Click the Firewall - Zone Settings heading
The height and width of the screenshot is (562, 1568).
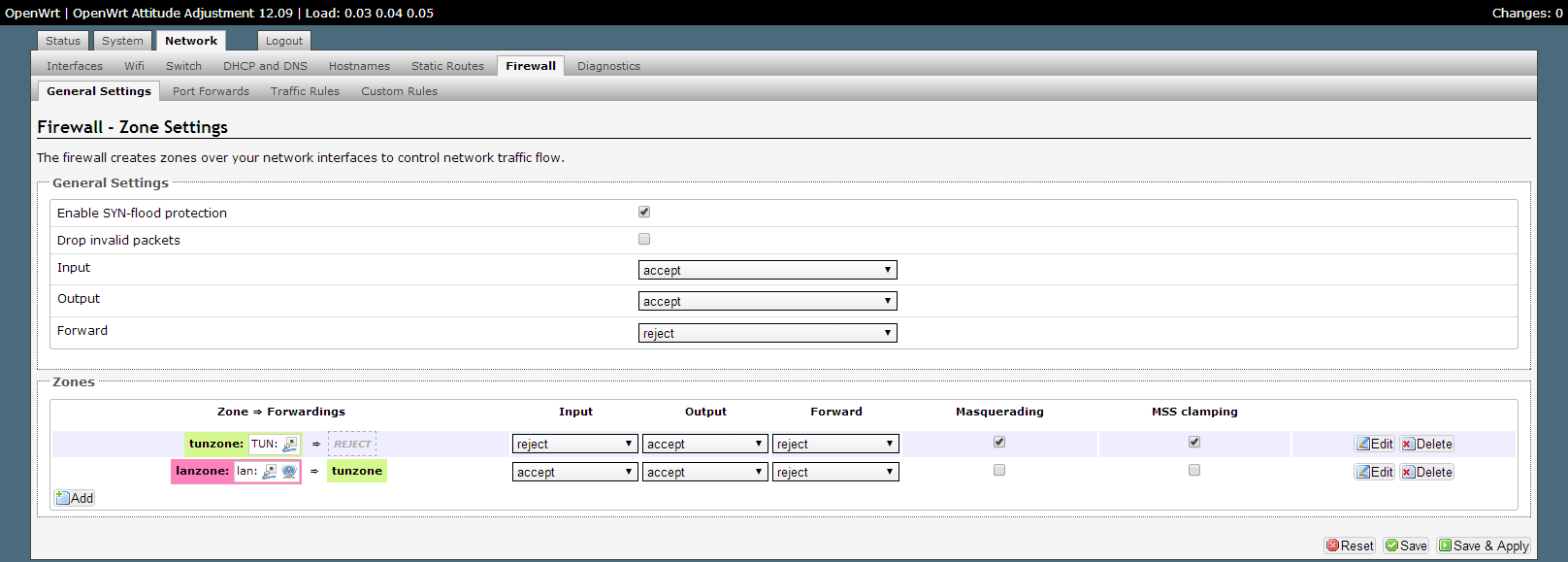click(132, 127)
